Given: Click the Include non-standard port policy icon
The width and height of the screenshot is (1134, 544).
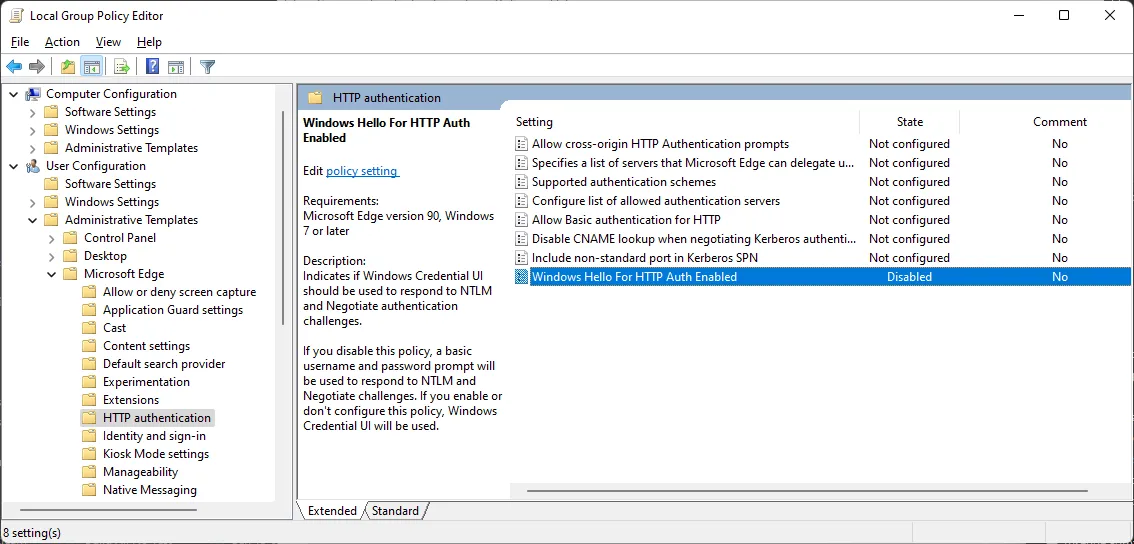Looking at the screenshot, I should click(x=521, y=258).
